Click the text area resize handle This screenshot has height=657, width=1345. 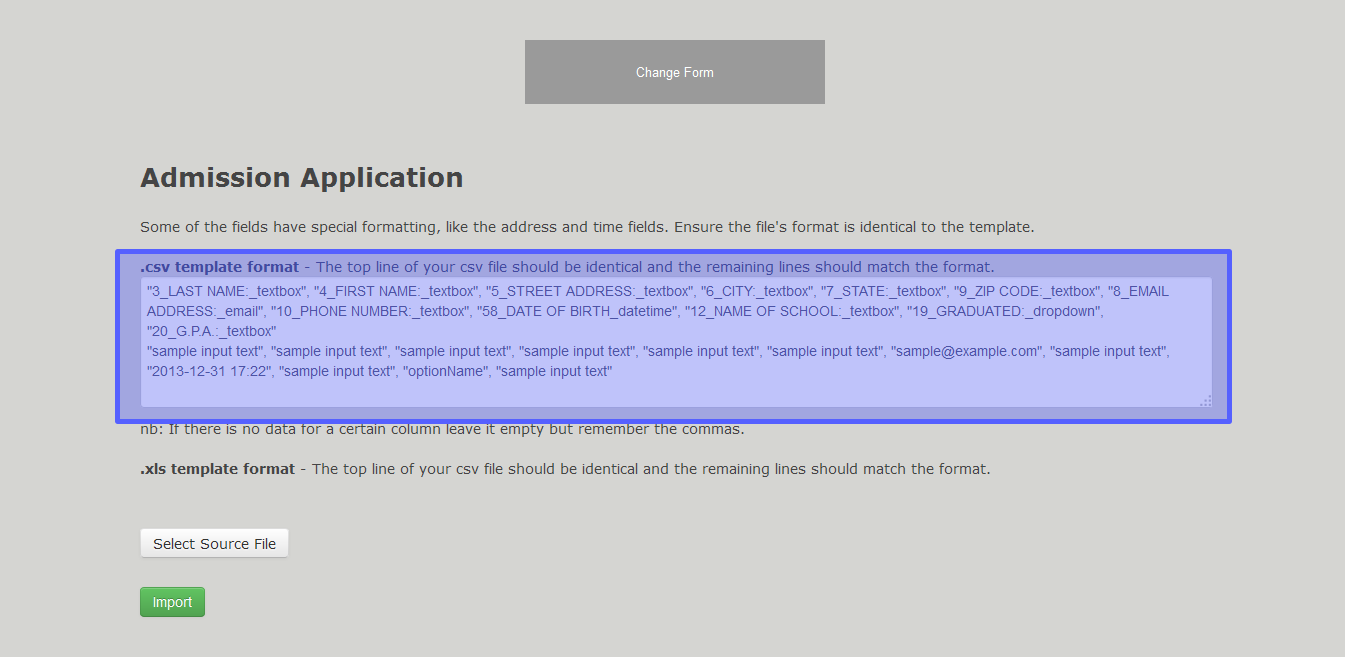[1205, 401]
